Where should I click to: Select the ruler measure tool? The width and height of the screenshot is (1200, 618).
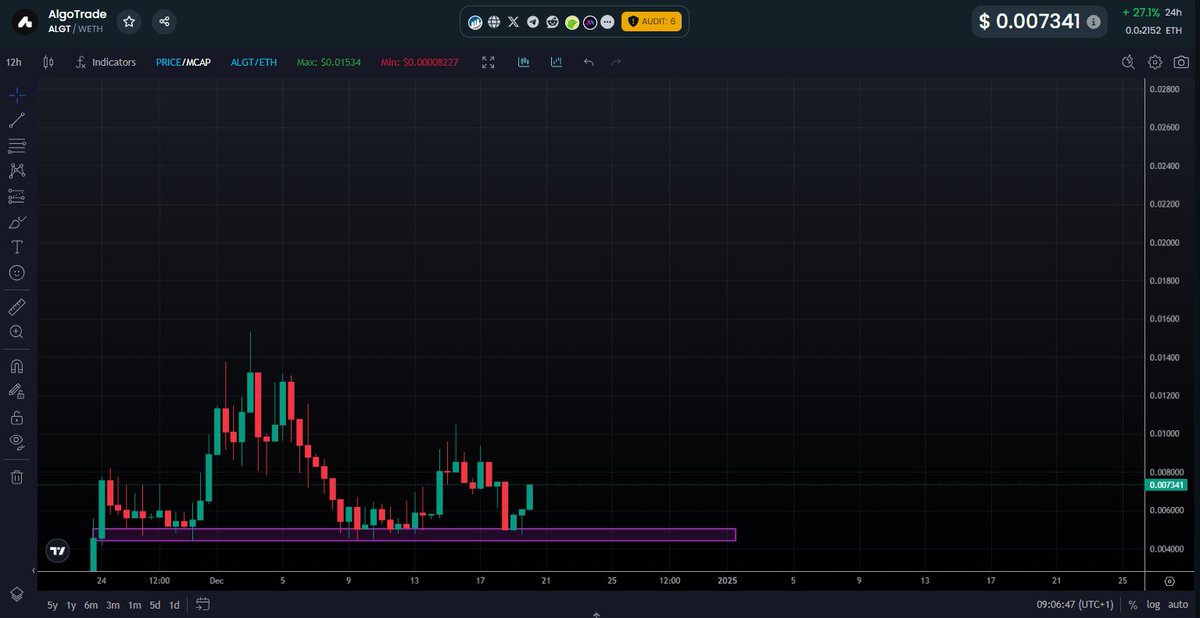click(17, 306)
